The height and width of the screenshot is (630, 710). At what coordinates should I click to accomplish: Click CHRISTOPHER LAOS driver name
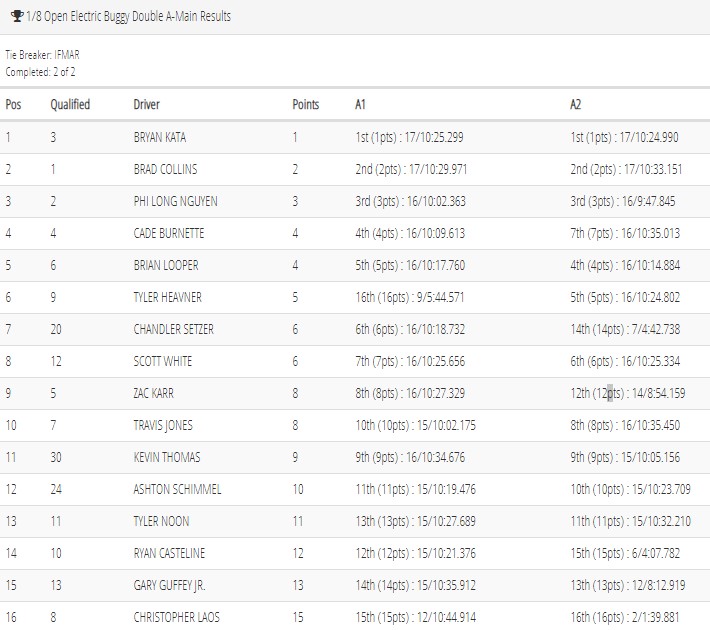click(176, 617)
